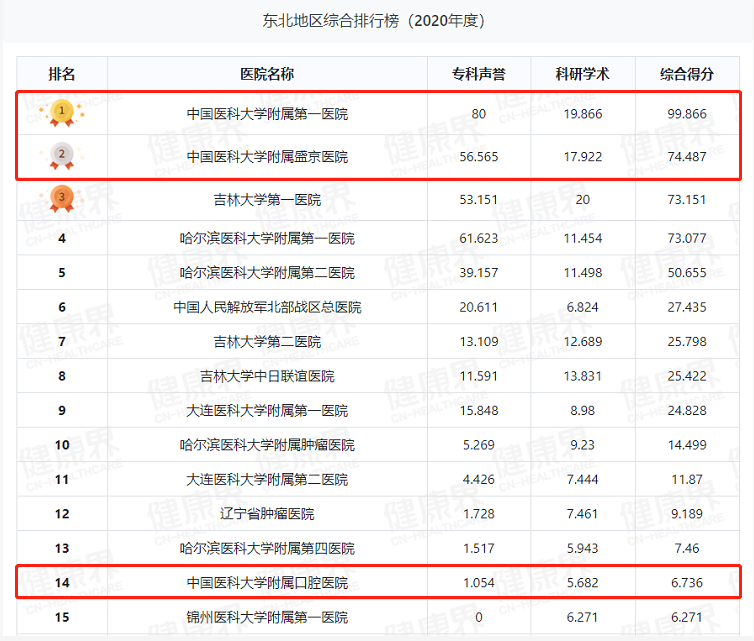Select 哈尔滨医科大学附属第四医院 hospital name

pos(267,548)
